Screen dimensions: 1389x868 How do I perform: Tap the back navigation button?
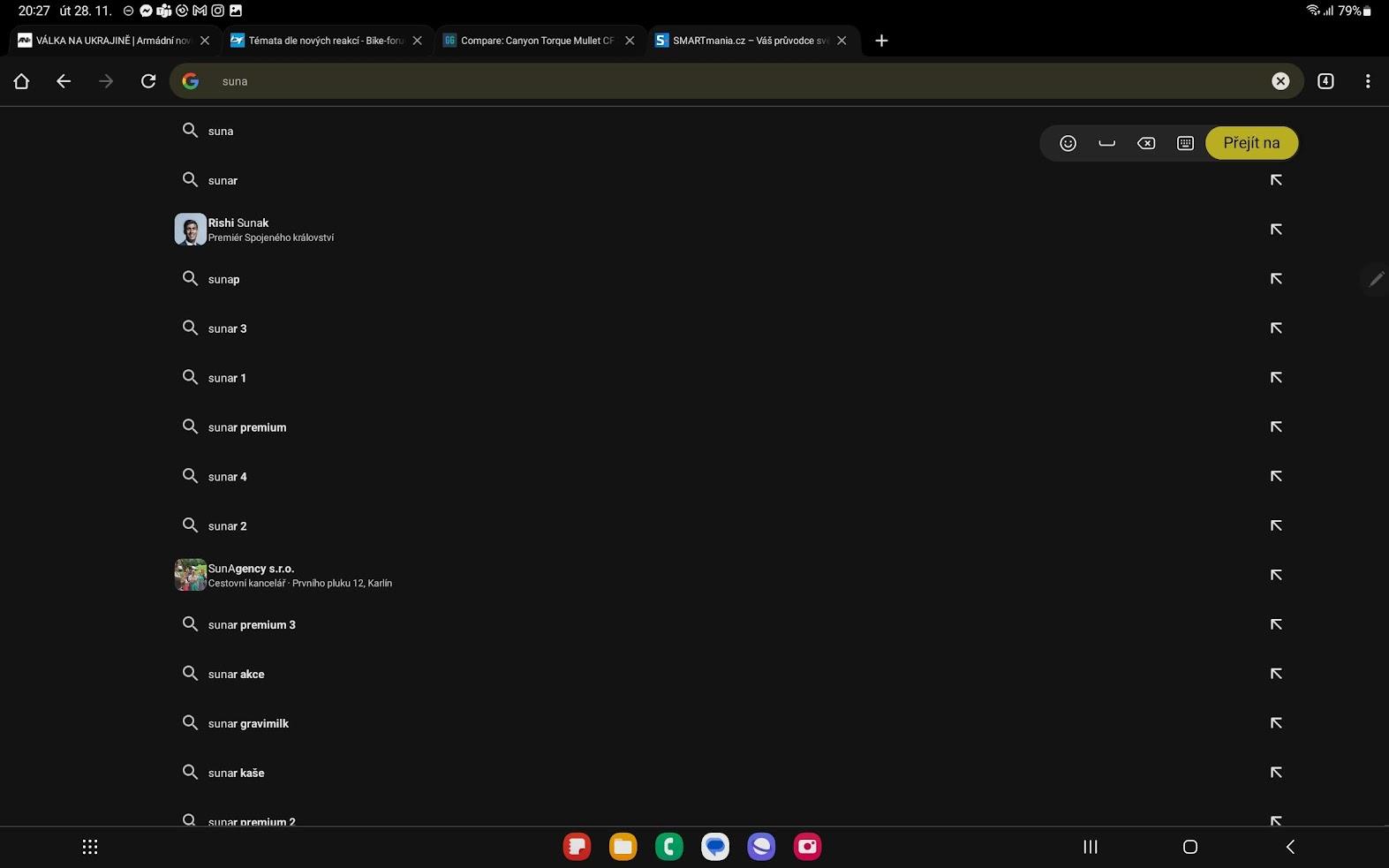[x=1290, y=847]
